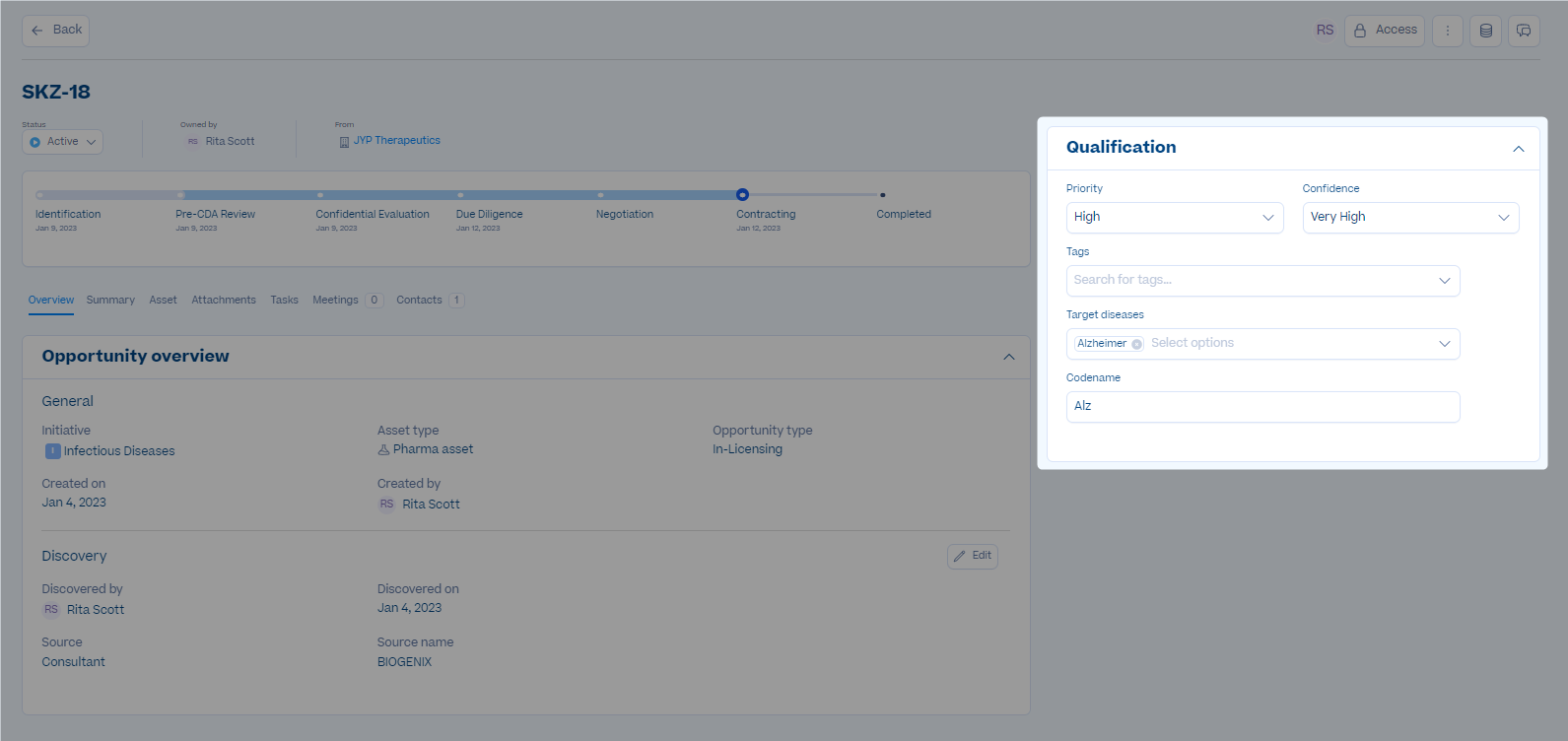Collapse the Qualification panel
This screenshot has width=1568, height=741.
pos(1519,149)
